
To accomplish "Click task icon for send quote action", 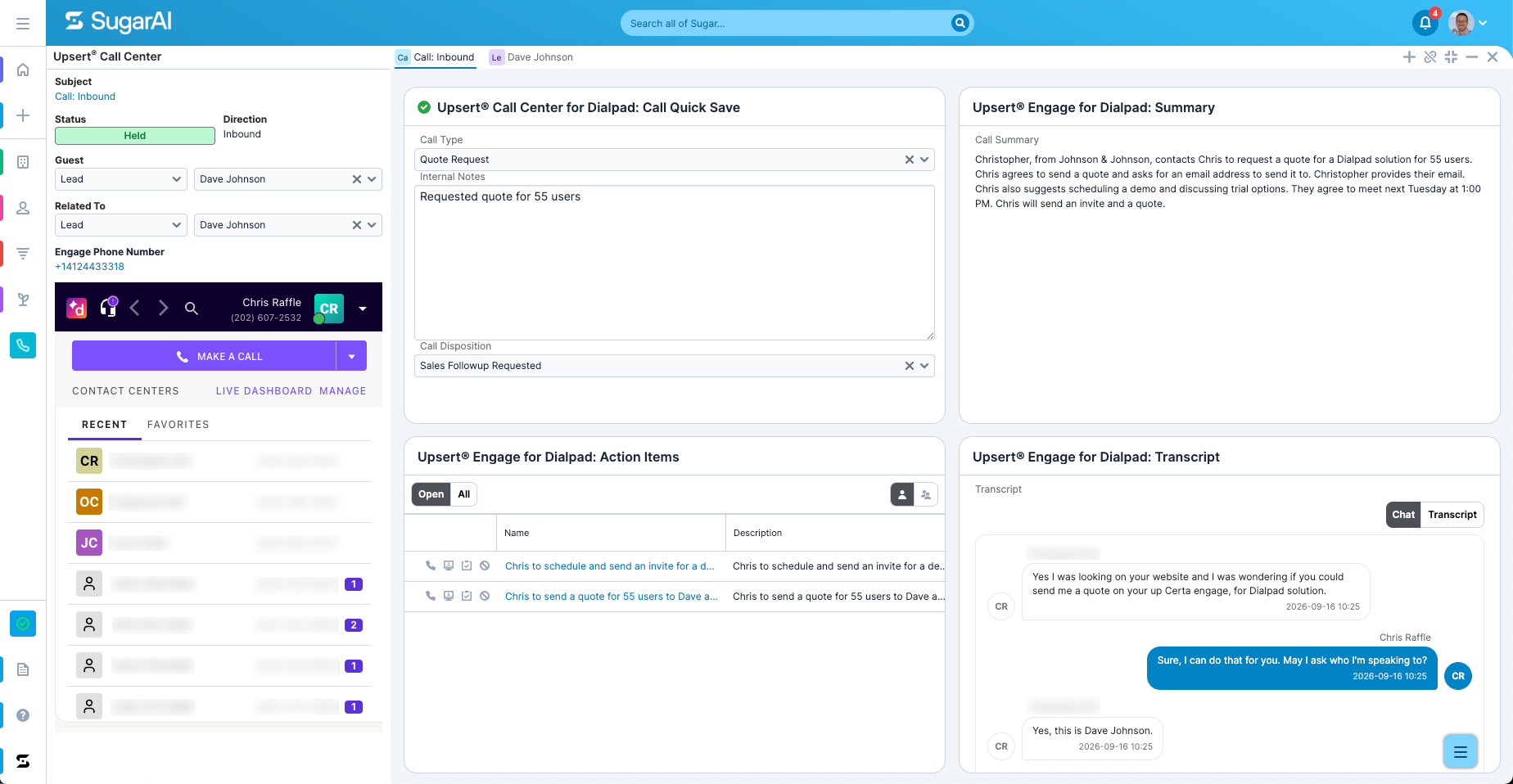I will click(x=467, y=596).
